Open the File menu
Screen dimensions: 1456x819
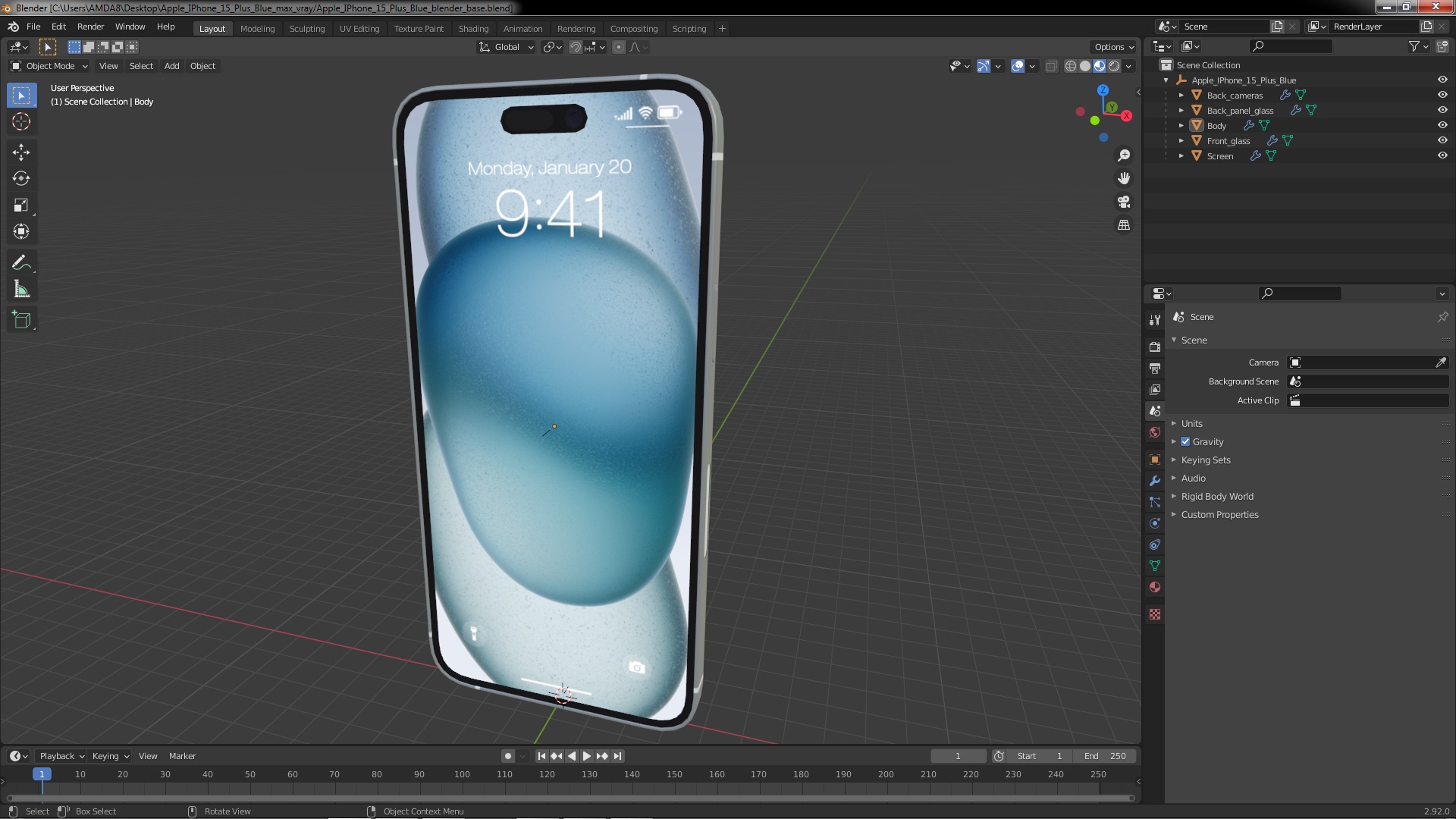pos(33,27)
